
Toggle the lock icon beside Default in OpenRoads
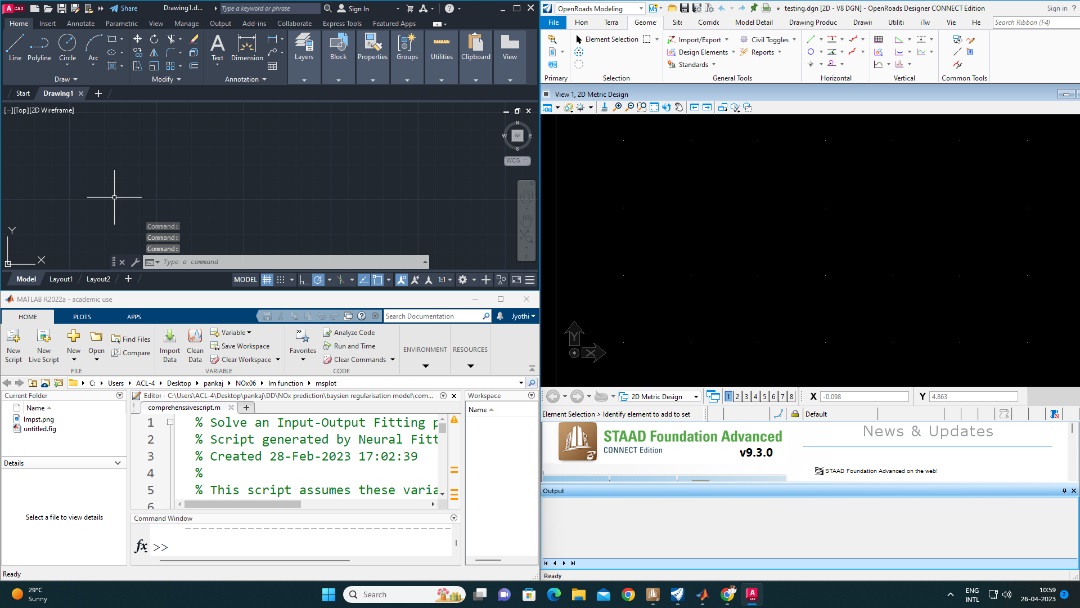click(x=795, y=414)
